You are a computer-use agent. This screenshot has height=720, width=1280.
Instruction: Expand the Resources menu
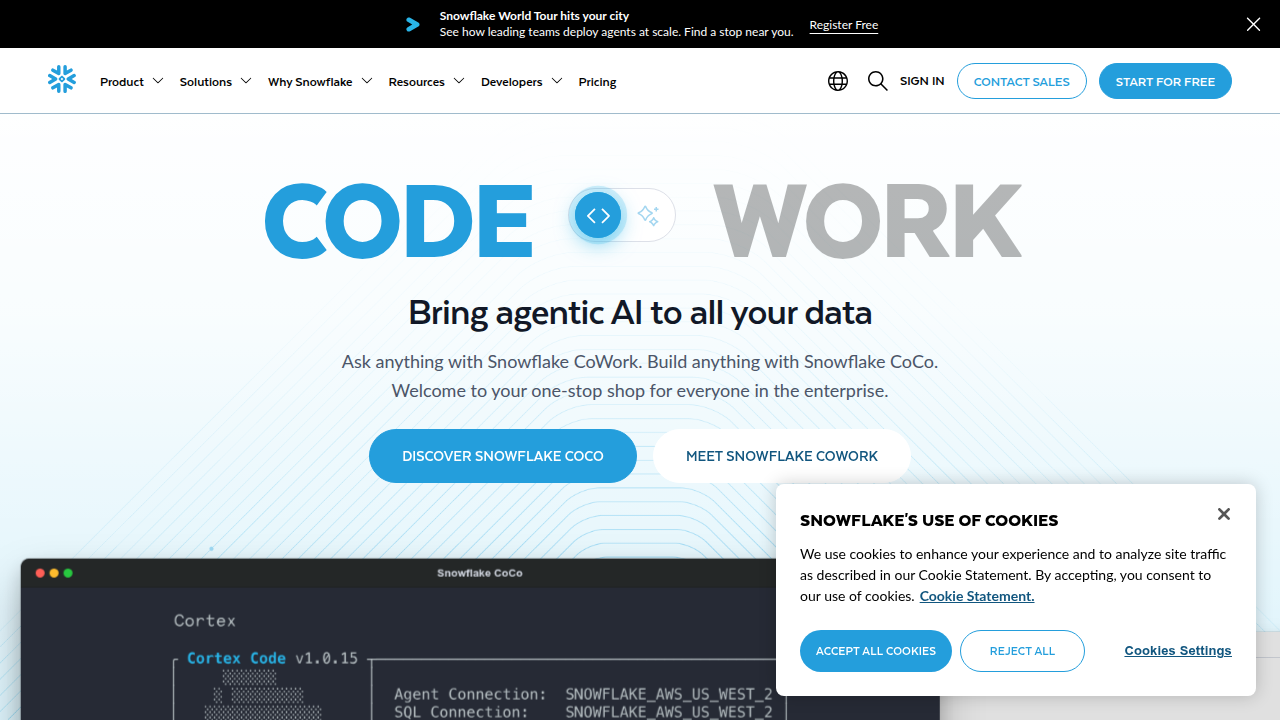426,82
